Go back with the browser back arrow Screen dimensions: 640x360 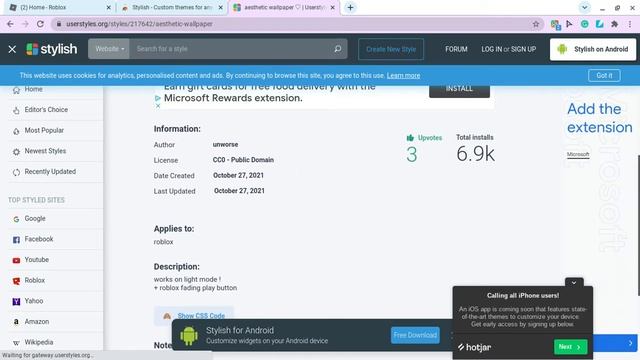(x=10, y=24)
